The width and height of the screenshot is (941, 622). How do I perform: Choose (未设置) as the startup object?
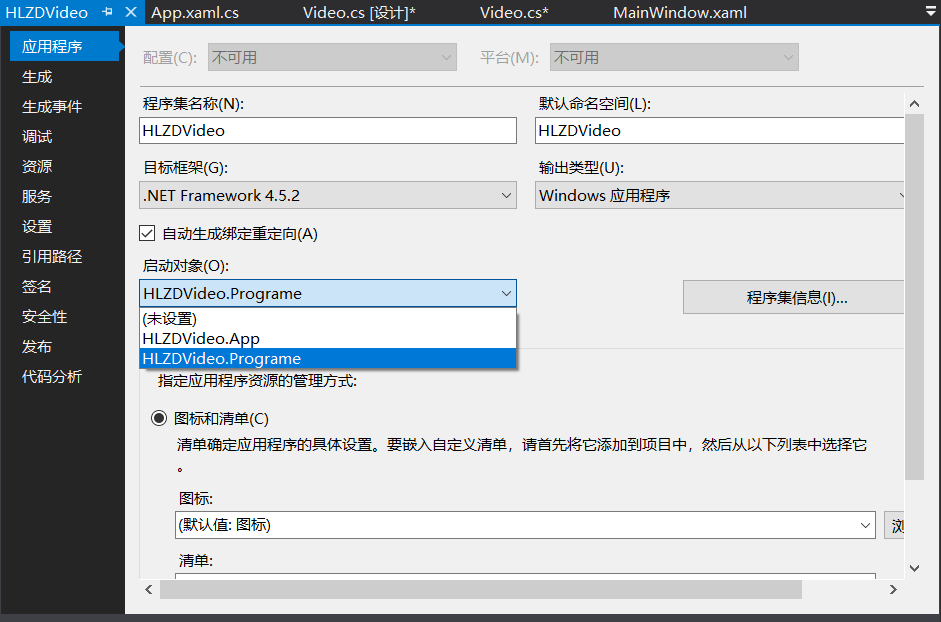(173, 320)
